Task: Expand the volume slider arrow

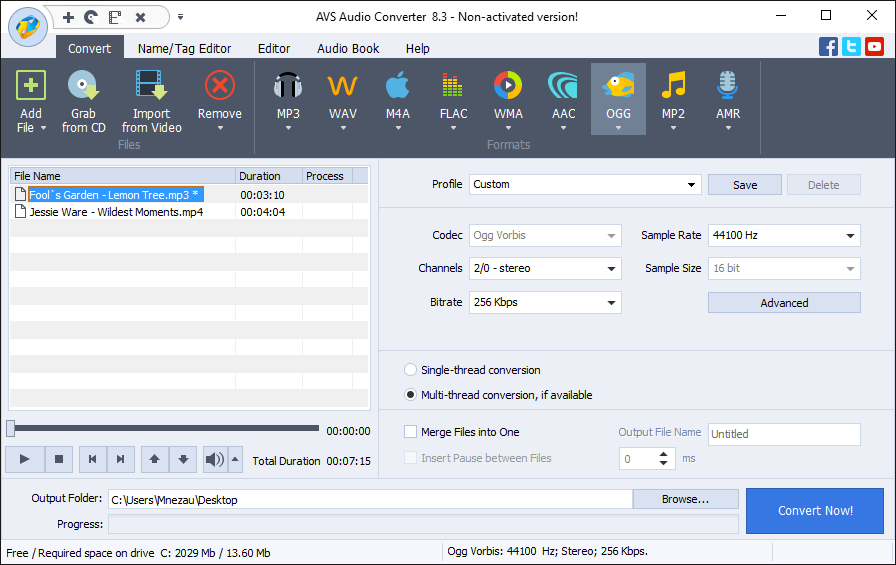Action: [x=235, y=459]
